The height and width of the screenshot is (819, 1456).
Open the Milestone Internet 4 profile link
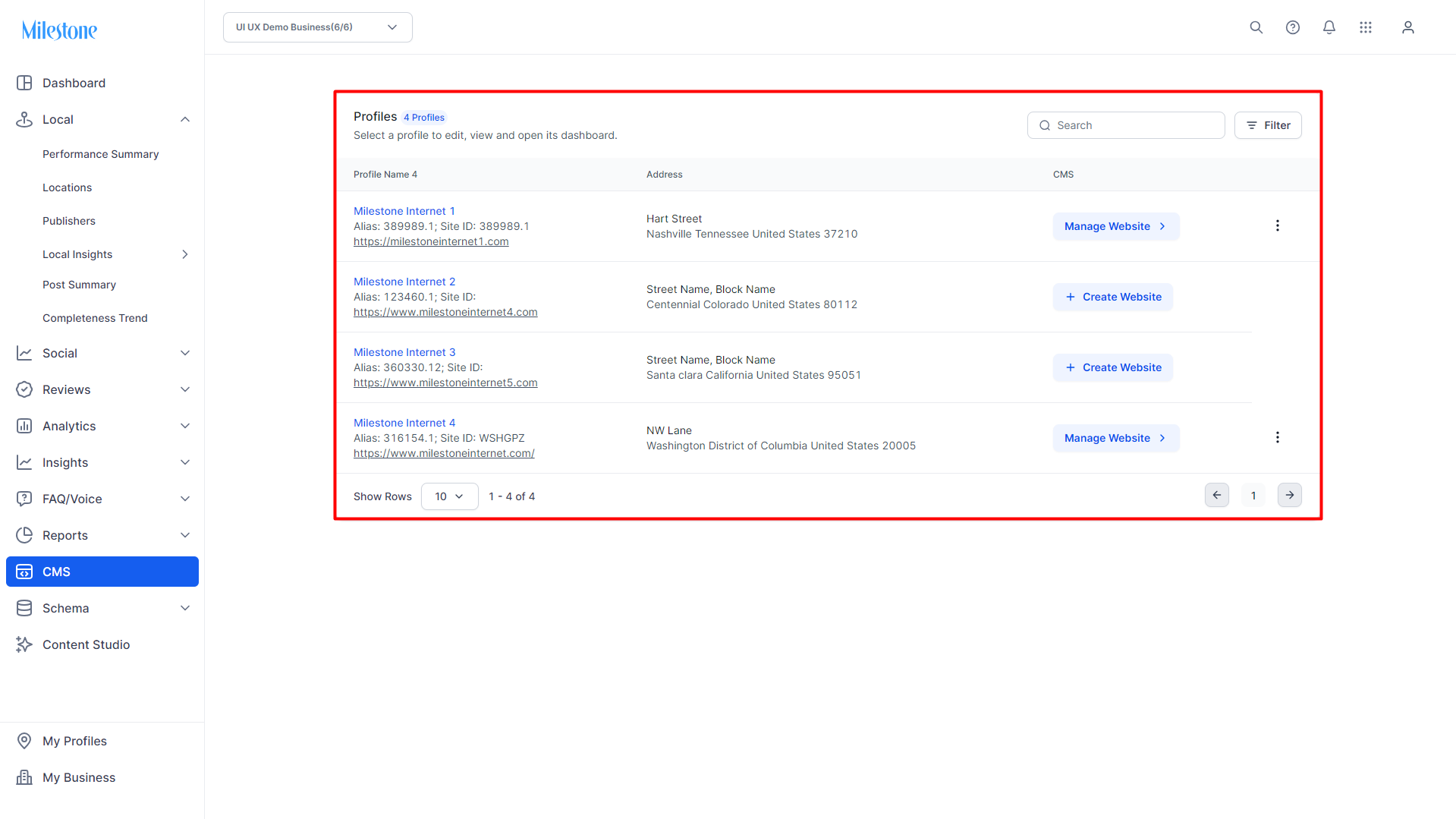(x=404, y=423)
